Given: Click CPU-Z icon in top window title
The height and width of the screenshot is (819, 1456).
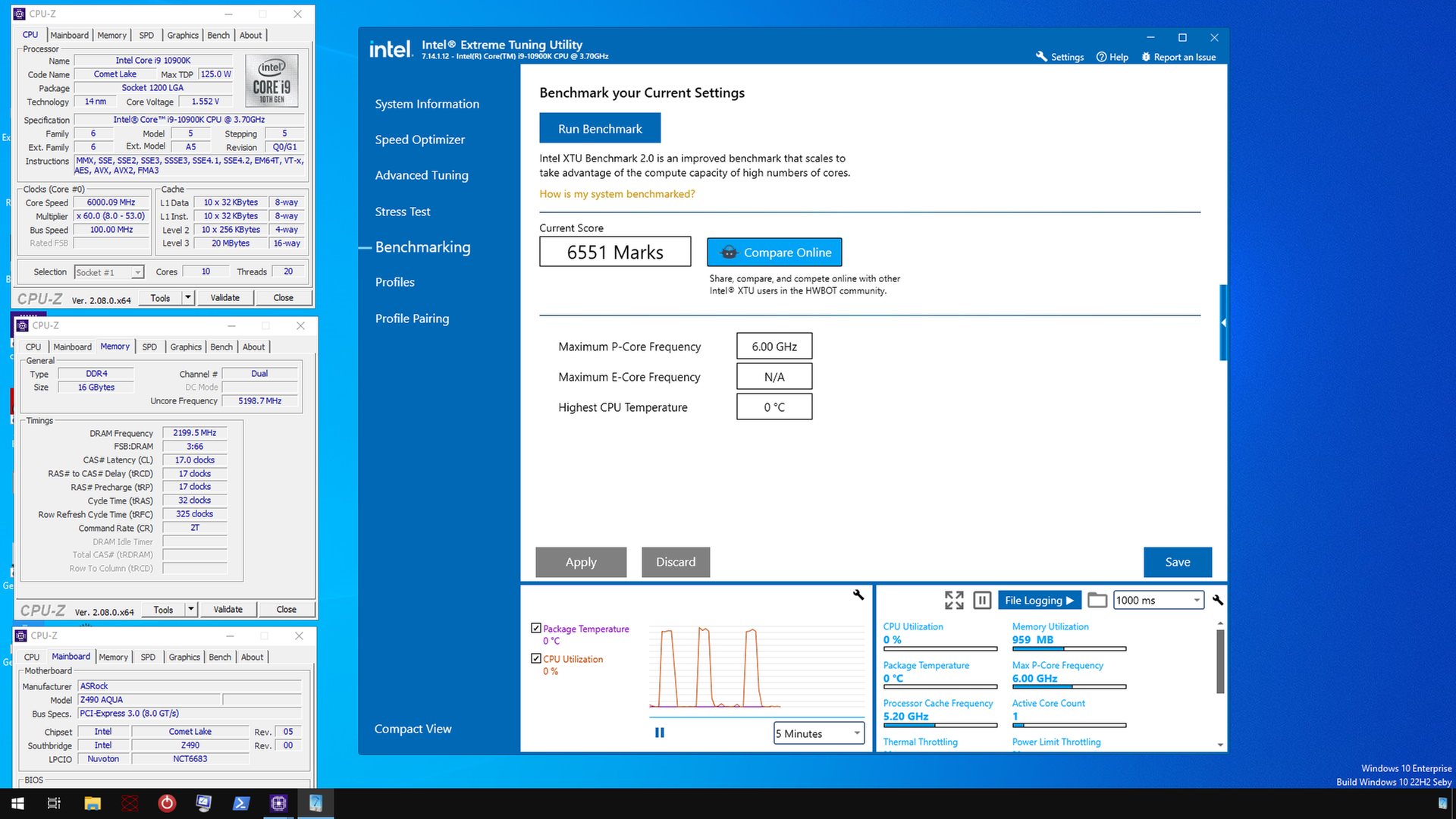Looking at the screenshot, I should pos(20,14).
